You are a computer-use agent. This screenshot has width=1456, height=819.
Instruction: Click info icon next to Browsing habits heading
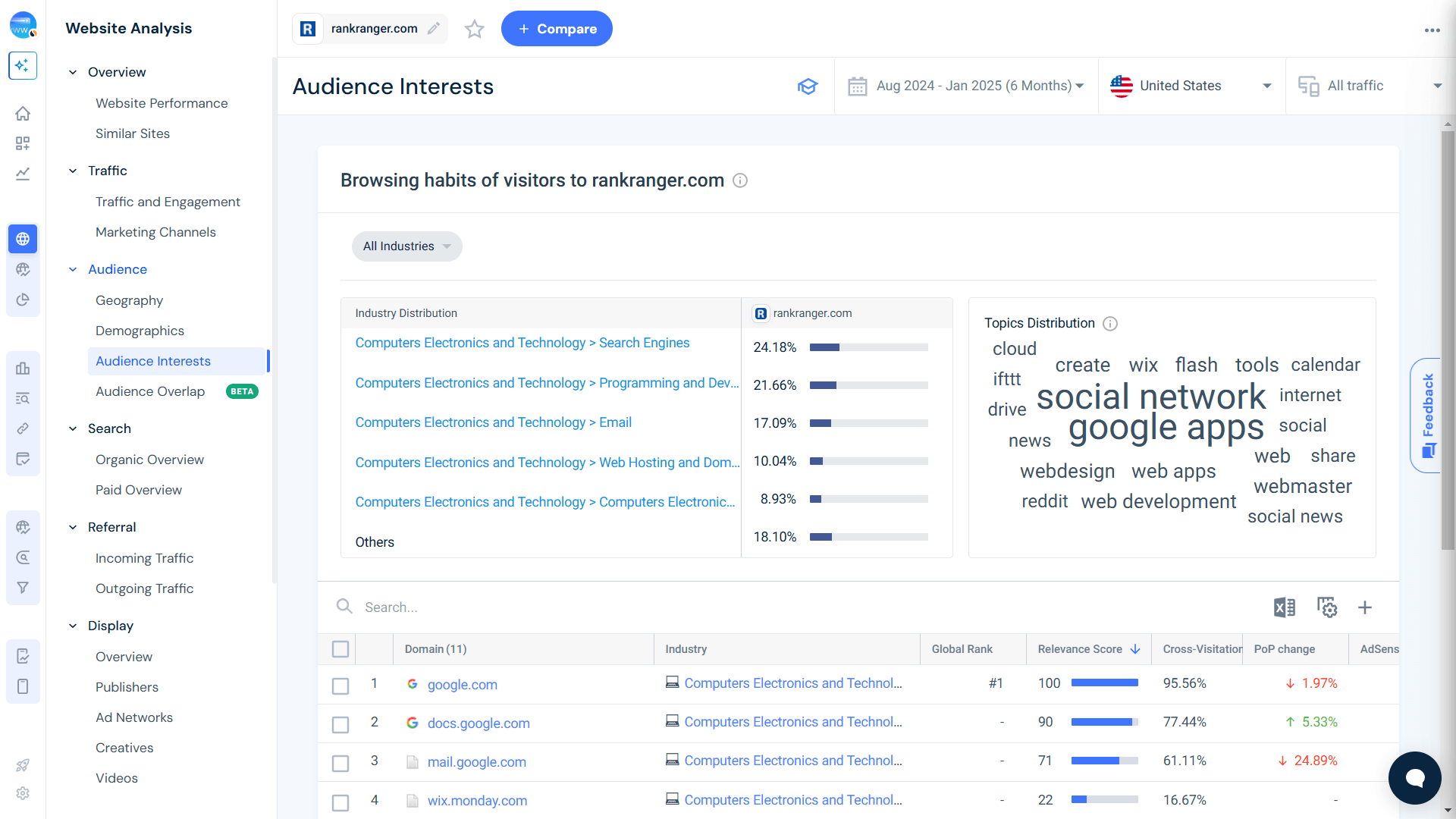tap(740, 180)
